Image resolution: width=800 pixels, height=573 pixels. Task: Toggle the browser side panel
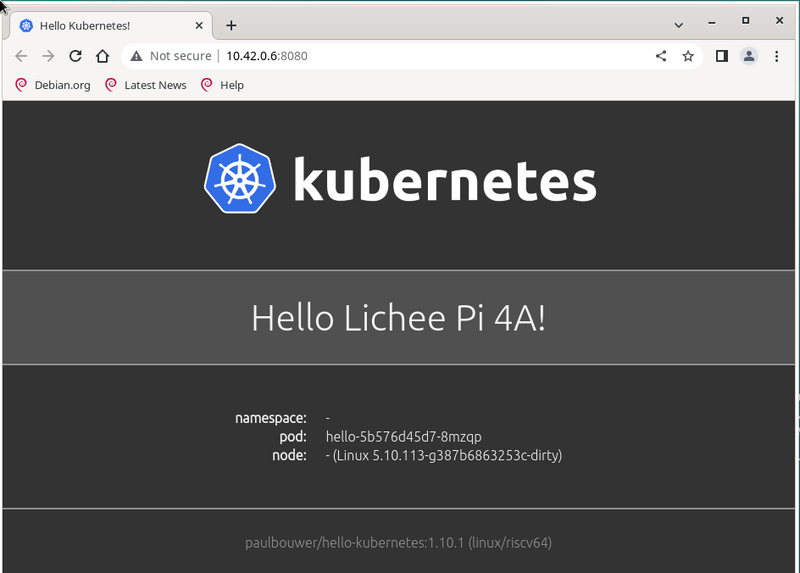pyautogui.click(x=721, y=56)
